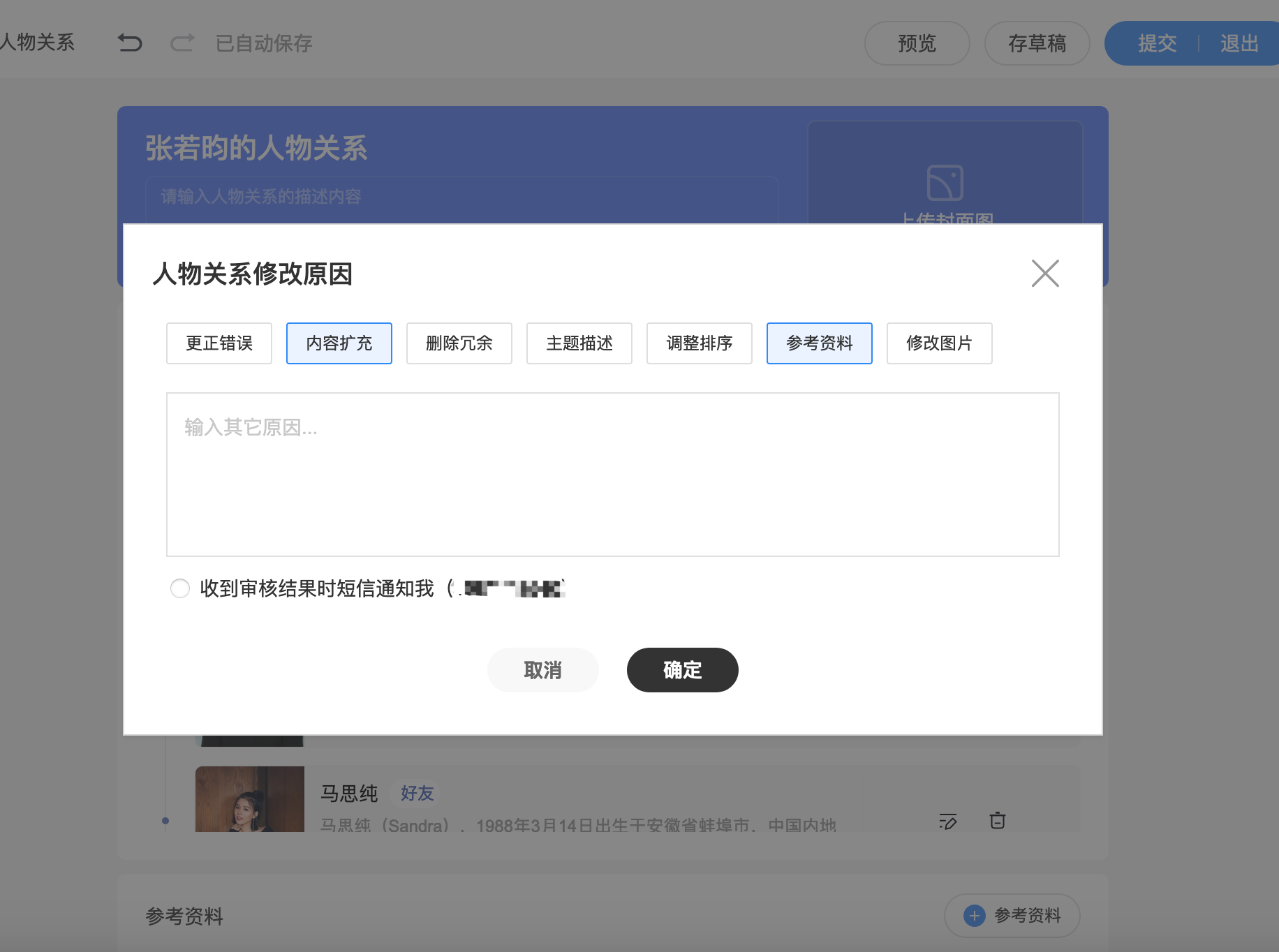The width and height of the screenshot is (1279, 952).
Task: Toggle the 主题描述 reason tag
Action: coord(579,343)
